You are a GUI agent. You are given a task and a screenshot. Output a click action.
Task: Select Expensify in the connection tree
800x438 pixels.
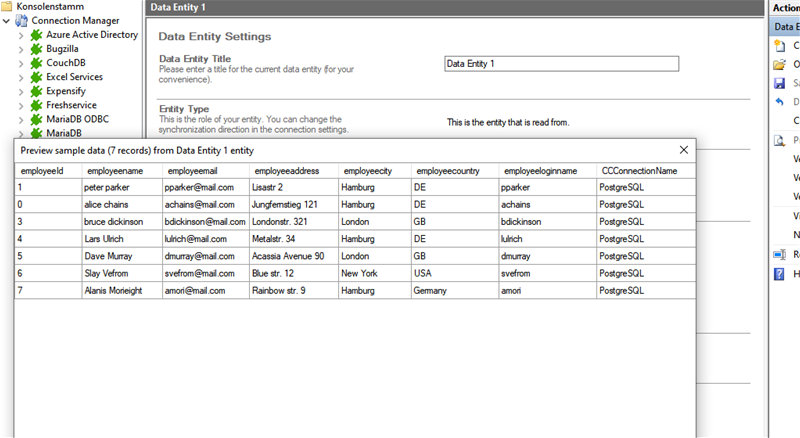[66, 90]
